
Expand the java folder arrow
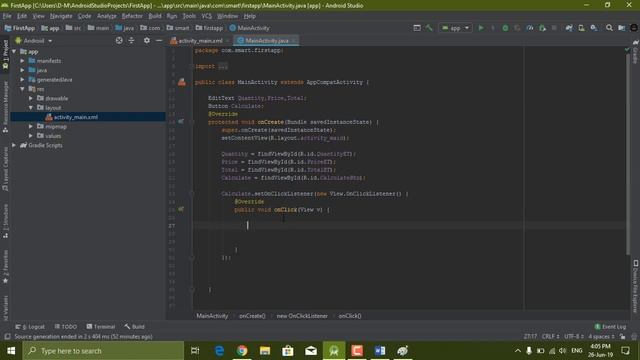pos(22,70)
